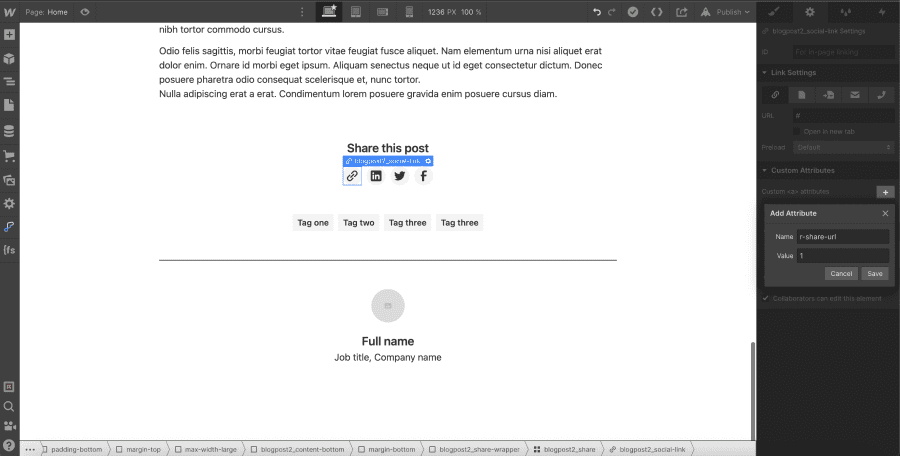Open the Add Elements panel
This screenshot has width=900, height=456.
(x=9, y=34)
